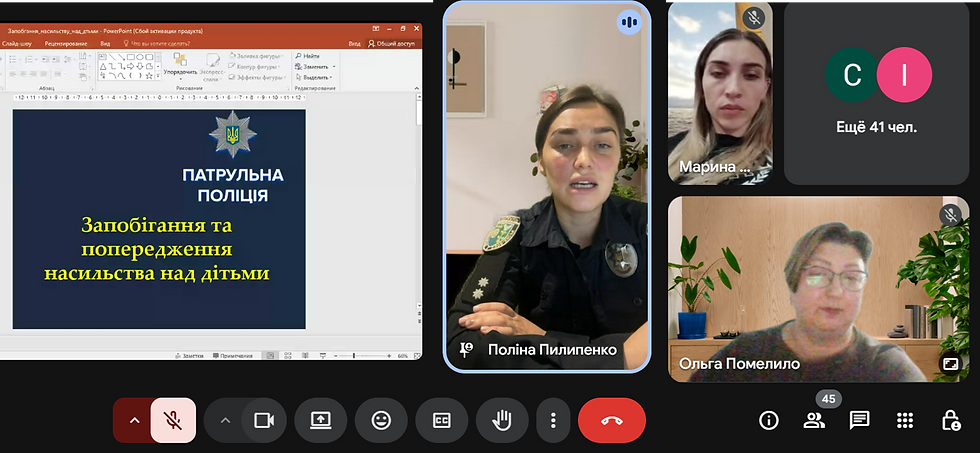Open the Вид ribbon tab

(x=106, y=44)
